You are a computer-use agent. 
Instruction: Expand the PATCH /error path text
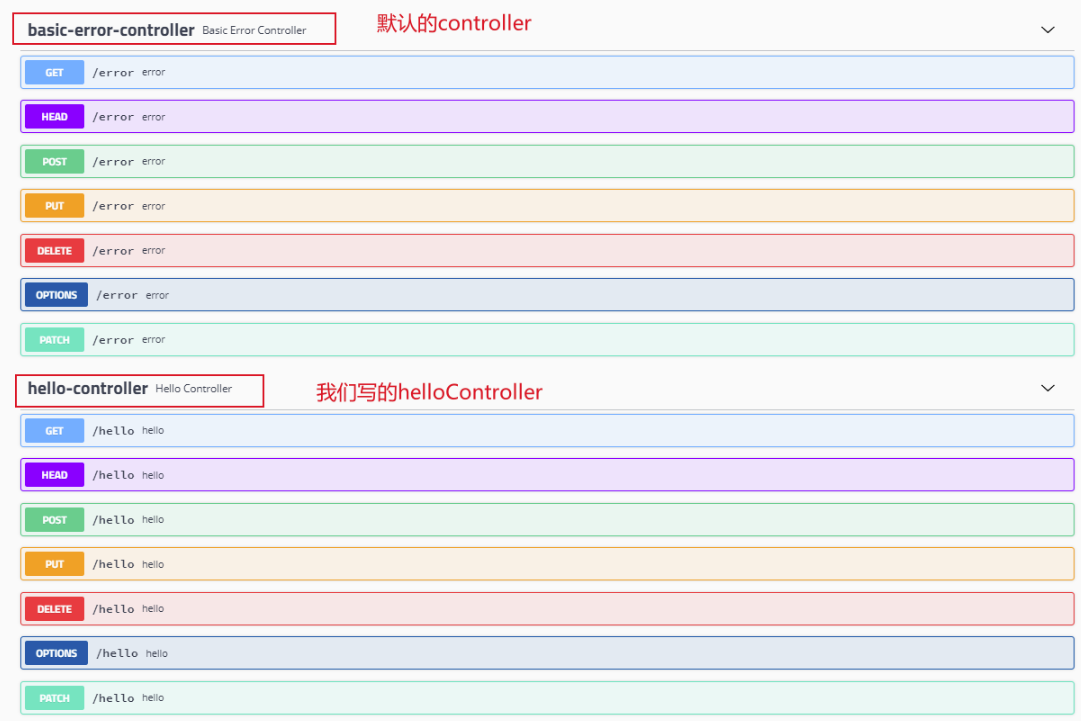click(x=113, y=340)
